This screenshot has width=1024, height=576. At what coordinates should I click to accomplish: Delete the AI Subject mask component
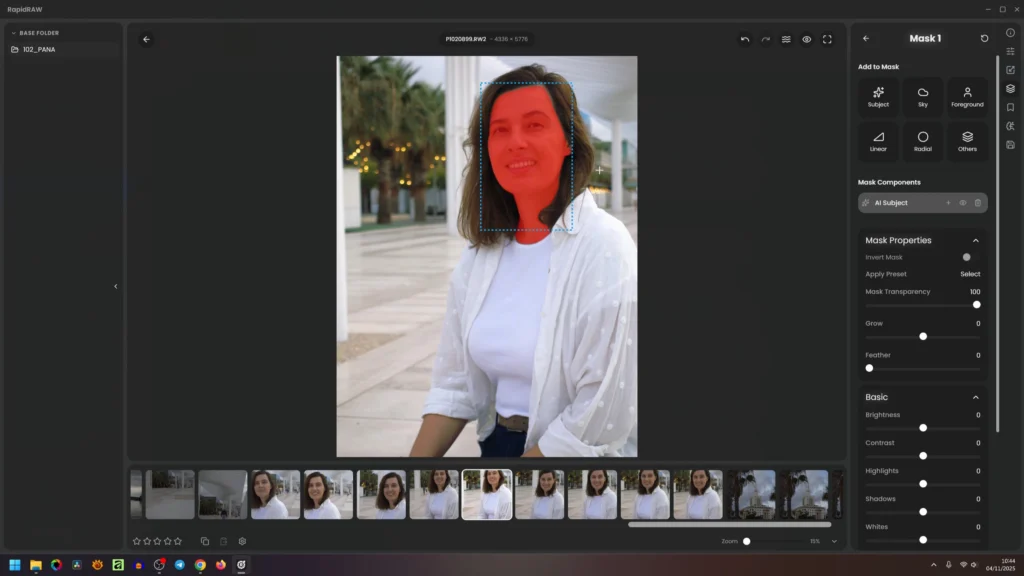click(x=977, y=203)
